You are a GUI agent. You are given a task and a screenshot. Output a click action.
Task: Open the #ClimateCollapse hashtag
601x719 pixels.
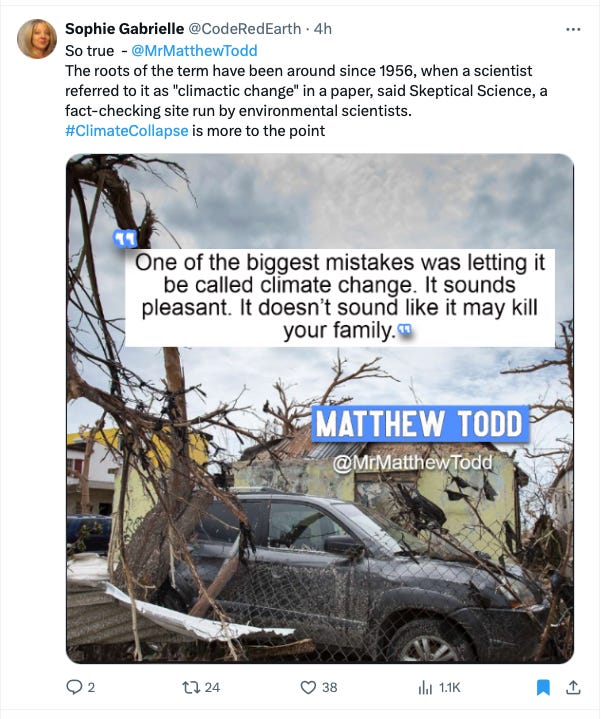pyautogui.click(x=127, y=131)
